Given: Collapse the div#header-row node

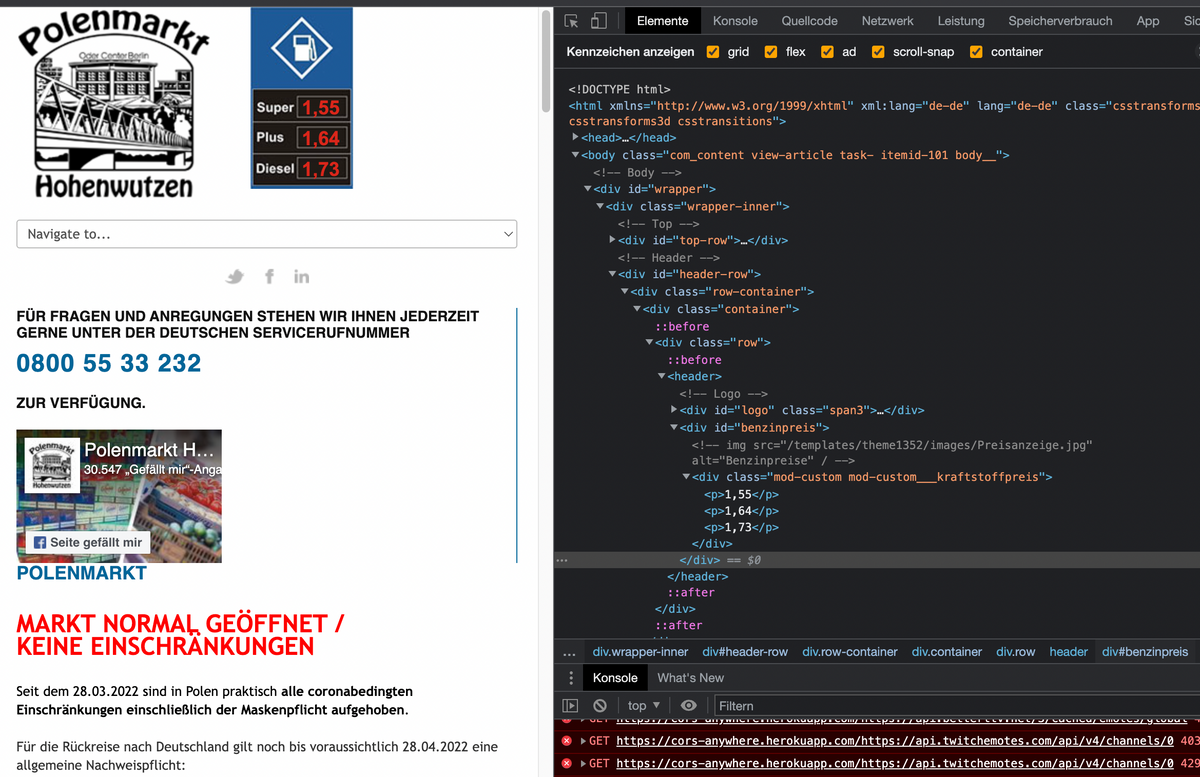Looking at the screenshot, I should click(x=612, y=274).
